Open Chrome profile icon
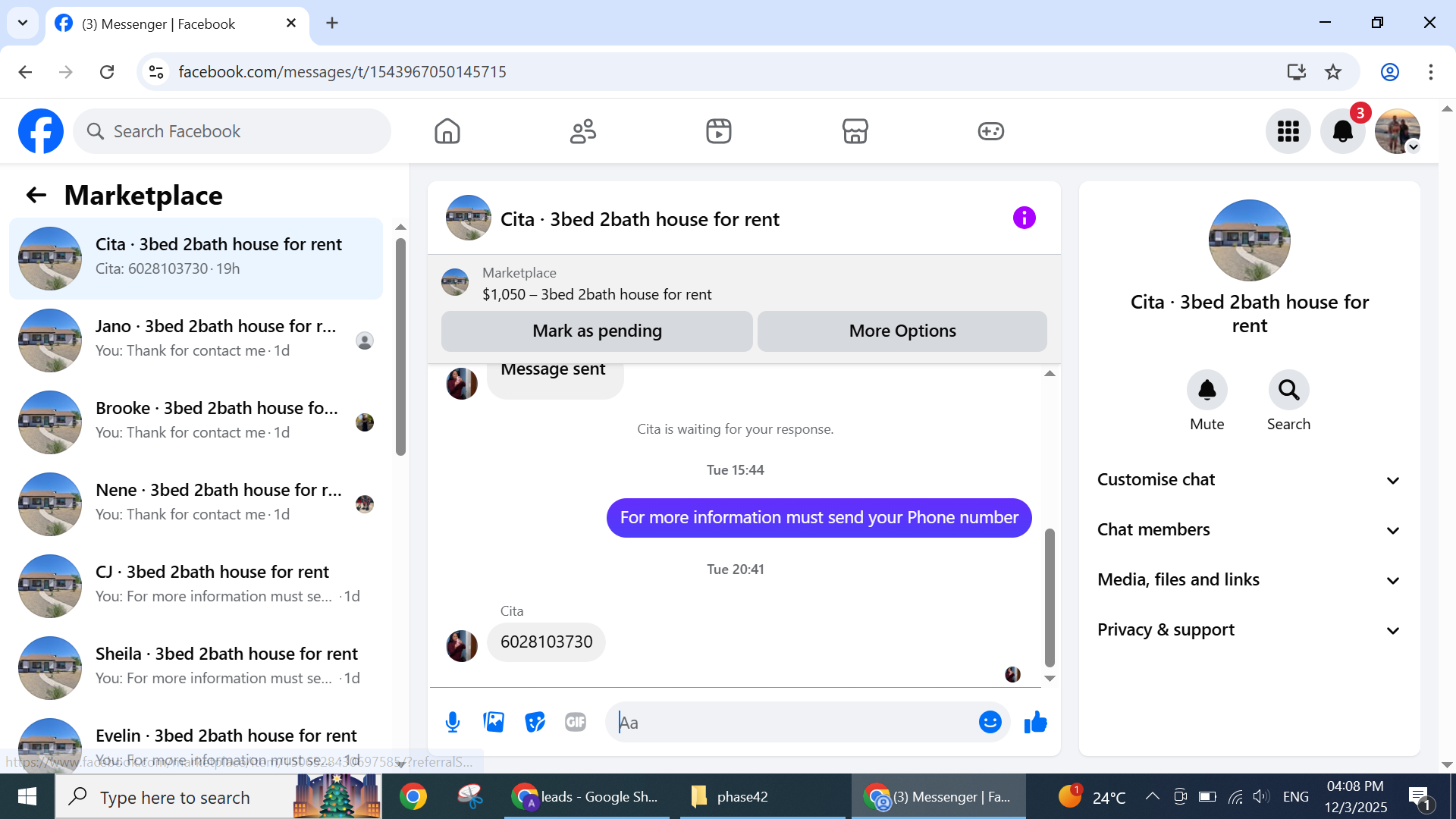 tap(1389, 72)
